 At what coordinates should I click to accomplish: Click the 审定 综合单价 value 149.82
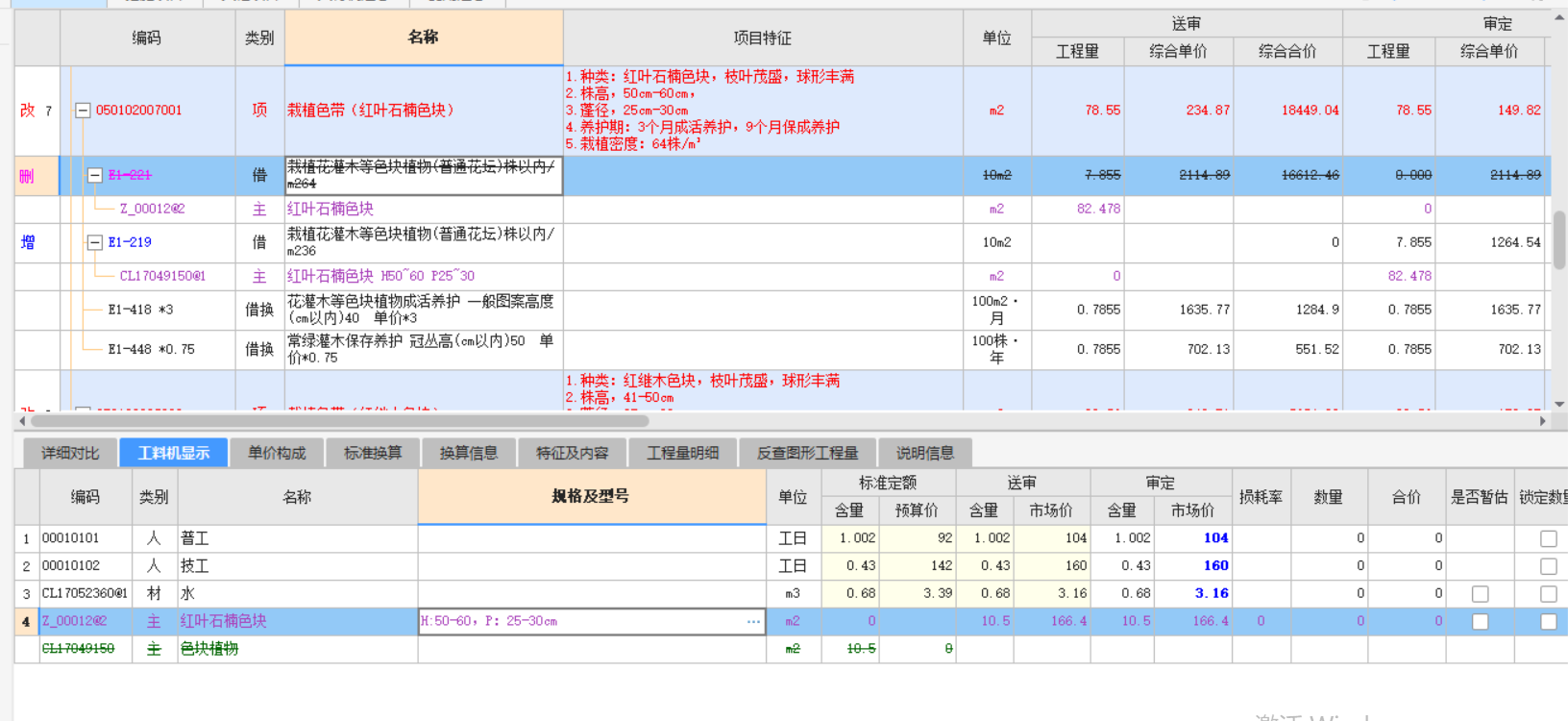tap(1519, 111)
